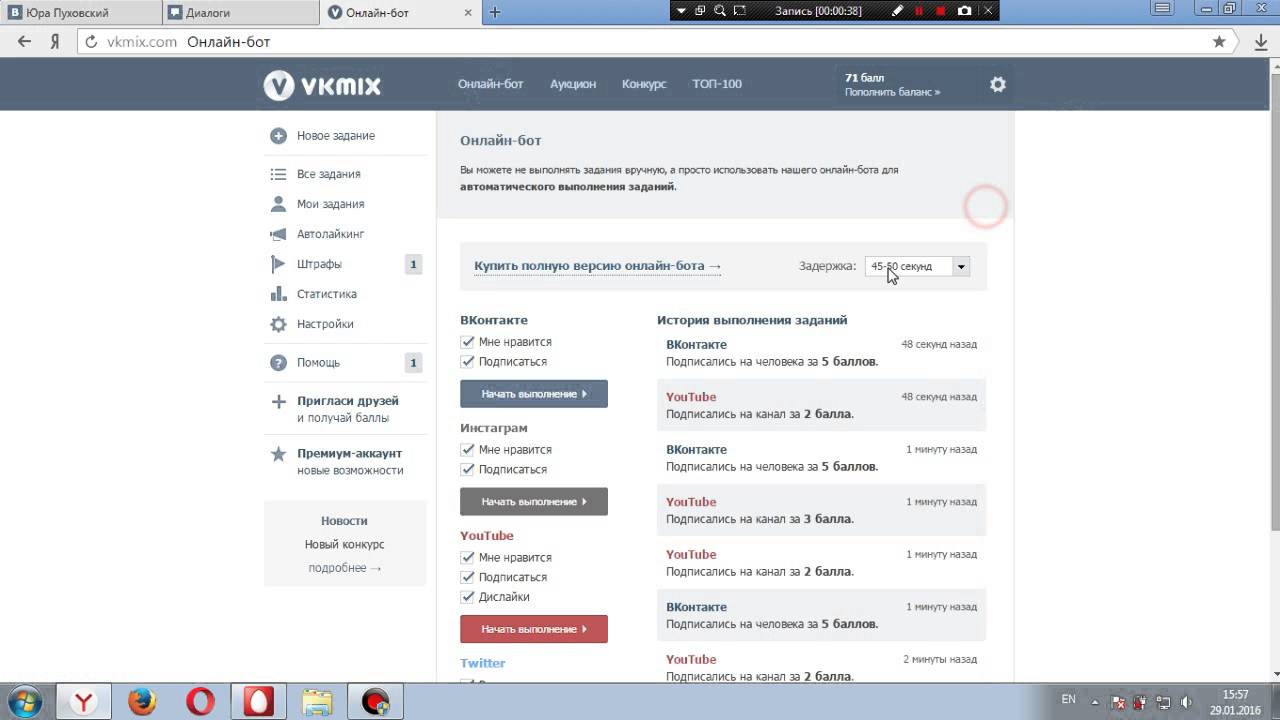Open Онлайн-бот in top navigation
The height and width of the screenshot is (720, 1280).
click(491, 84)
